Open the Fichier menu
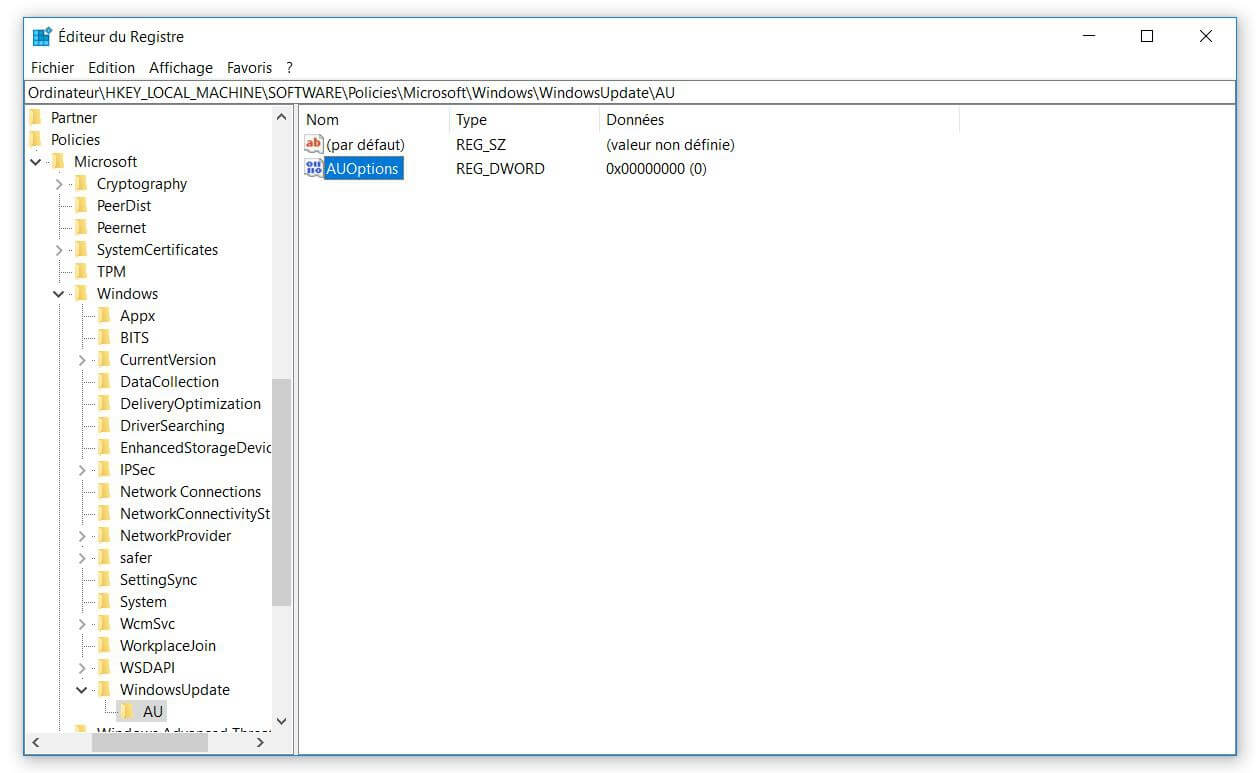Image resolution: width=1256 pixels, height=773 pixels. [52, 68]
